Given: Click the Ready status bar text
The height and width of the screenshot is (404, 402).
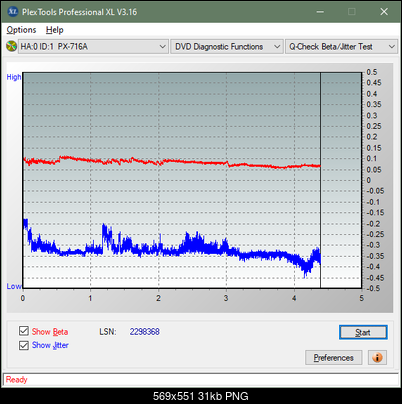Looking at the screenshot, I should [16, 379].
